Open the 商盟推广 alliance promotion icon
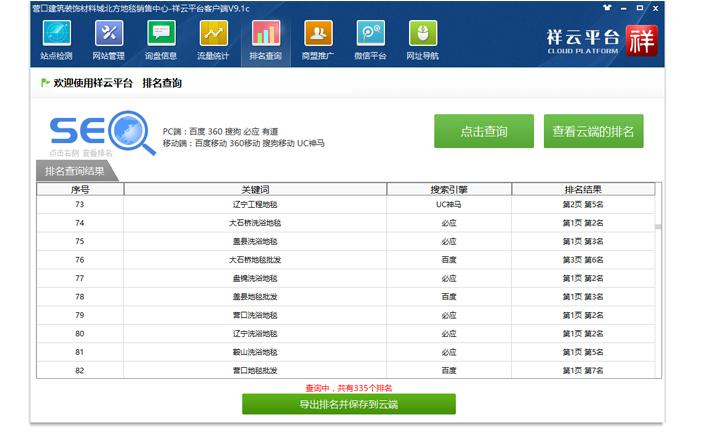The height and width of the screenshot is (432, 705). 318,40
